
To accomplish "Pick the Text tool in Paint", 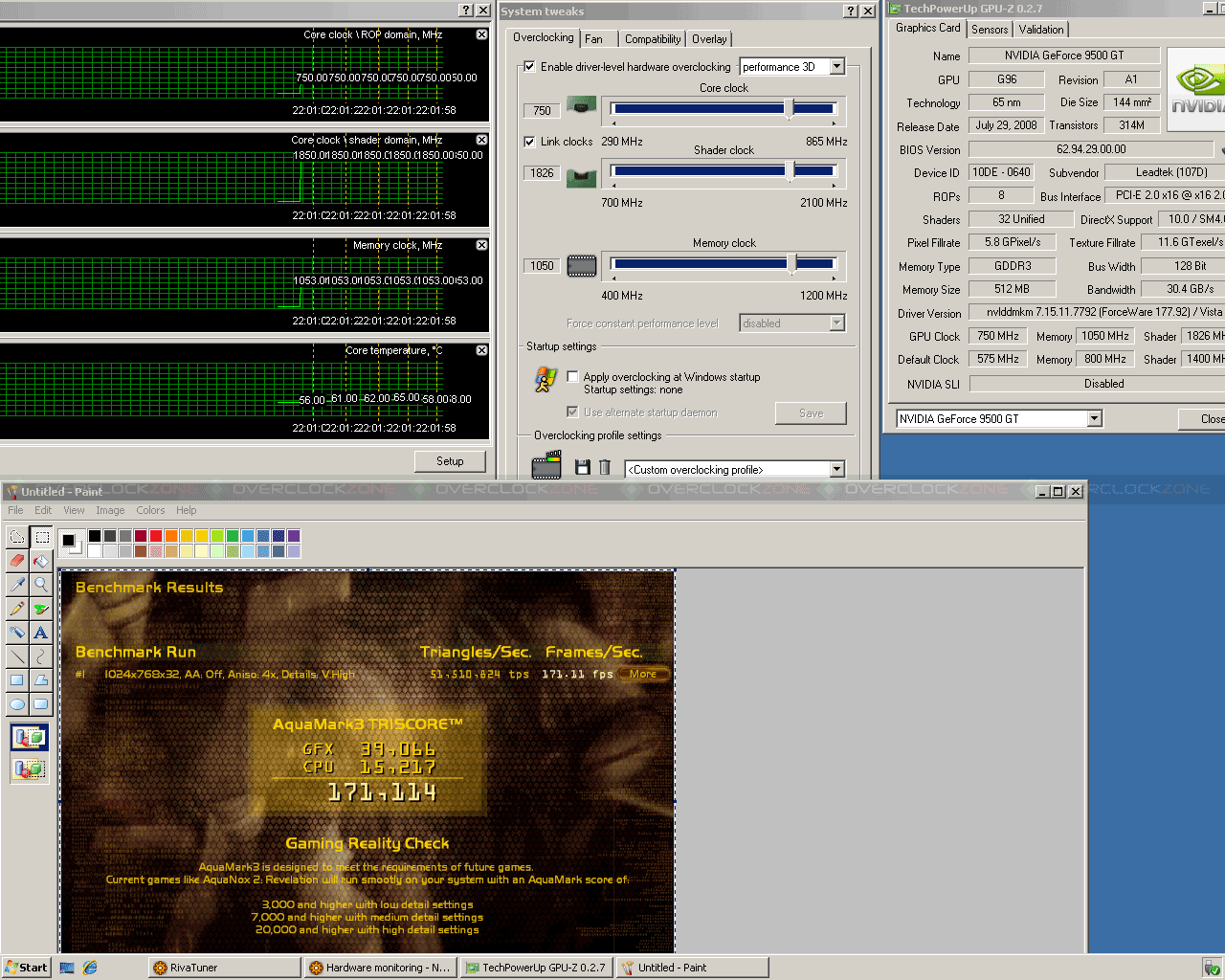I will (x=41, y=633).
